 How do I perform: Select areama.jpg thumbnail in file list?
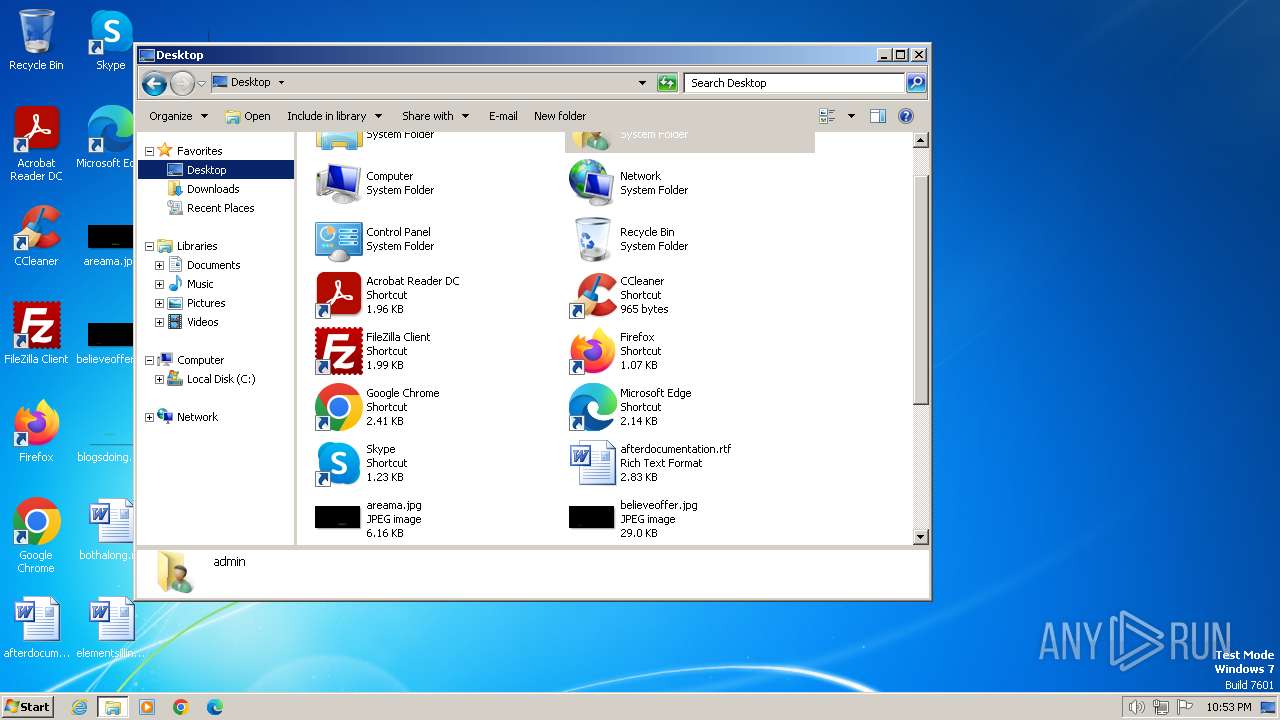pyautogui.click(x=338, y=517)
